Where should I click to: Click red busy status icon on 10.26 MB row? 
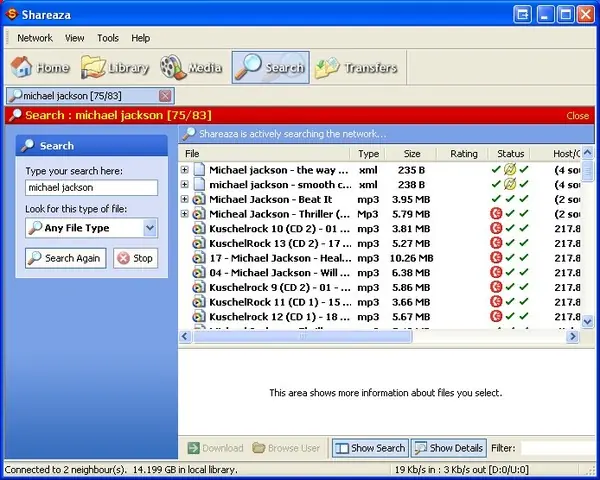pyautogui.click(x=496, y=258)
